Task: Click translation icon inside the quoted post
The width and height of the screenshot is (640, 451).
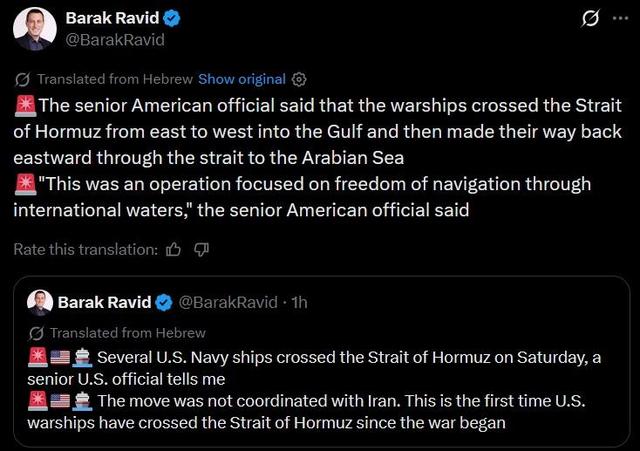Action: [x=37, y=333]
